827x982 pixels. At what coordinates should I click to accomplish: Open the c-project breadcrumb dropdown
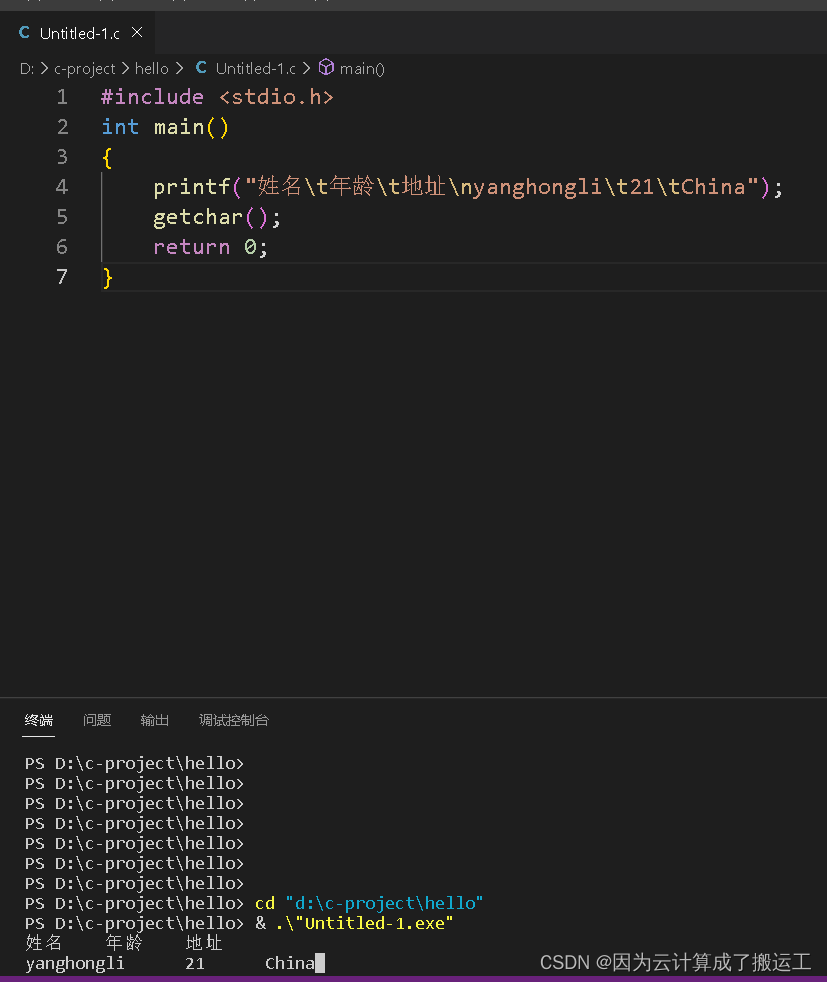pos(85,68)
